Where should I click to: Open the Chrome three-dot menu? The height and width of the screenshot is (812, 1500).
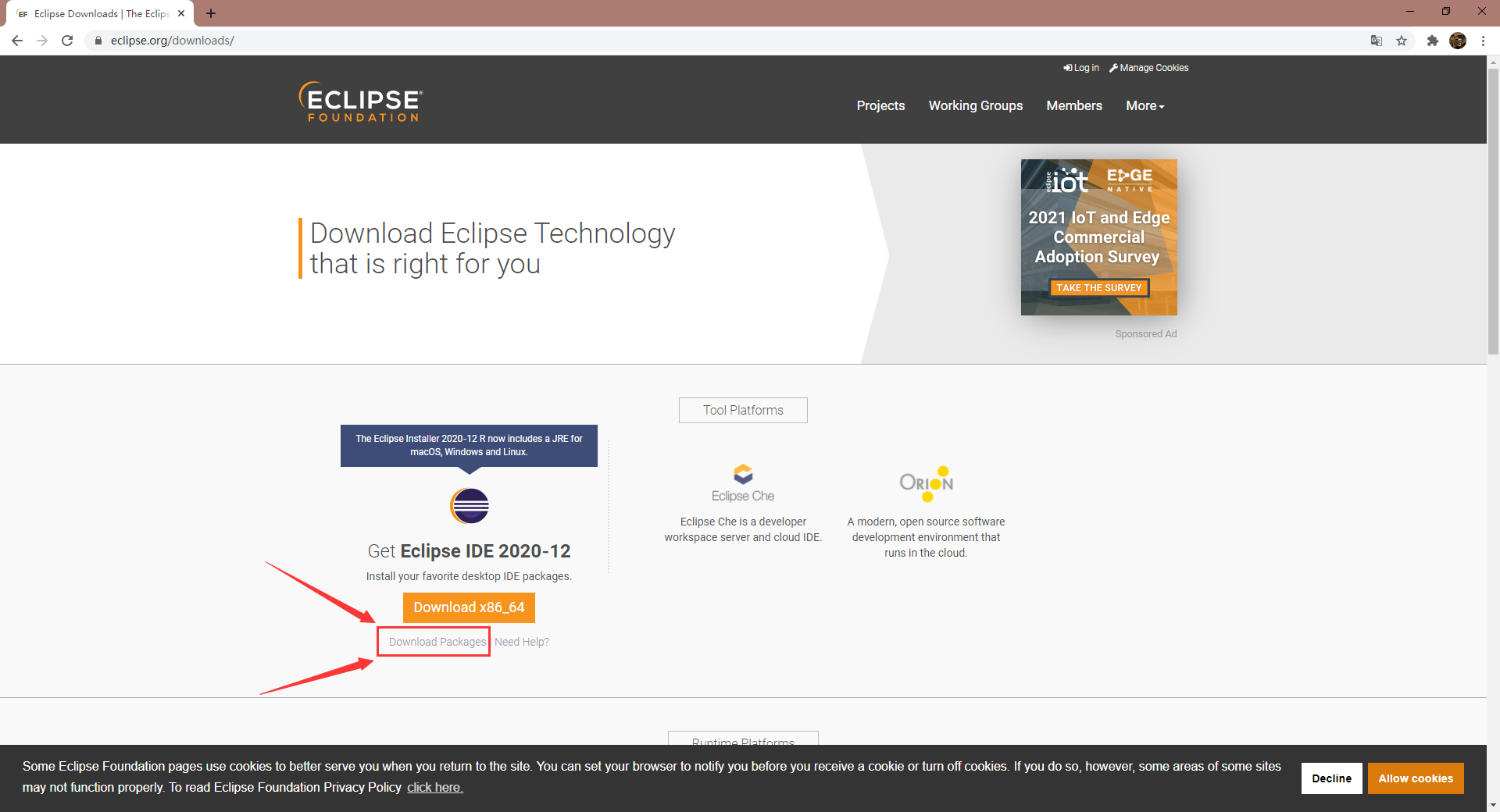(x=1484, y=41)
